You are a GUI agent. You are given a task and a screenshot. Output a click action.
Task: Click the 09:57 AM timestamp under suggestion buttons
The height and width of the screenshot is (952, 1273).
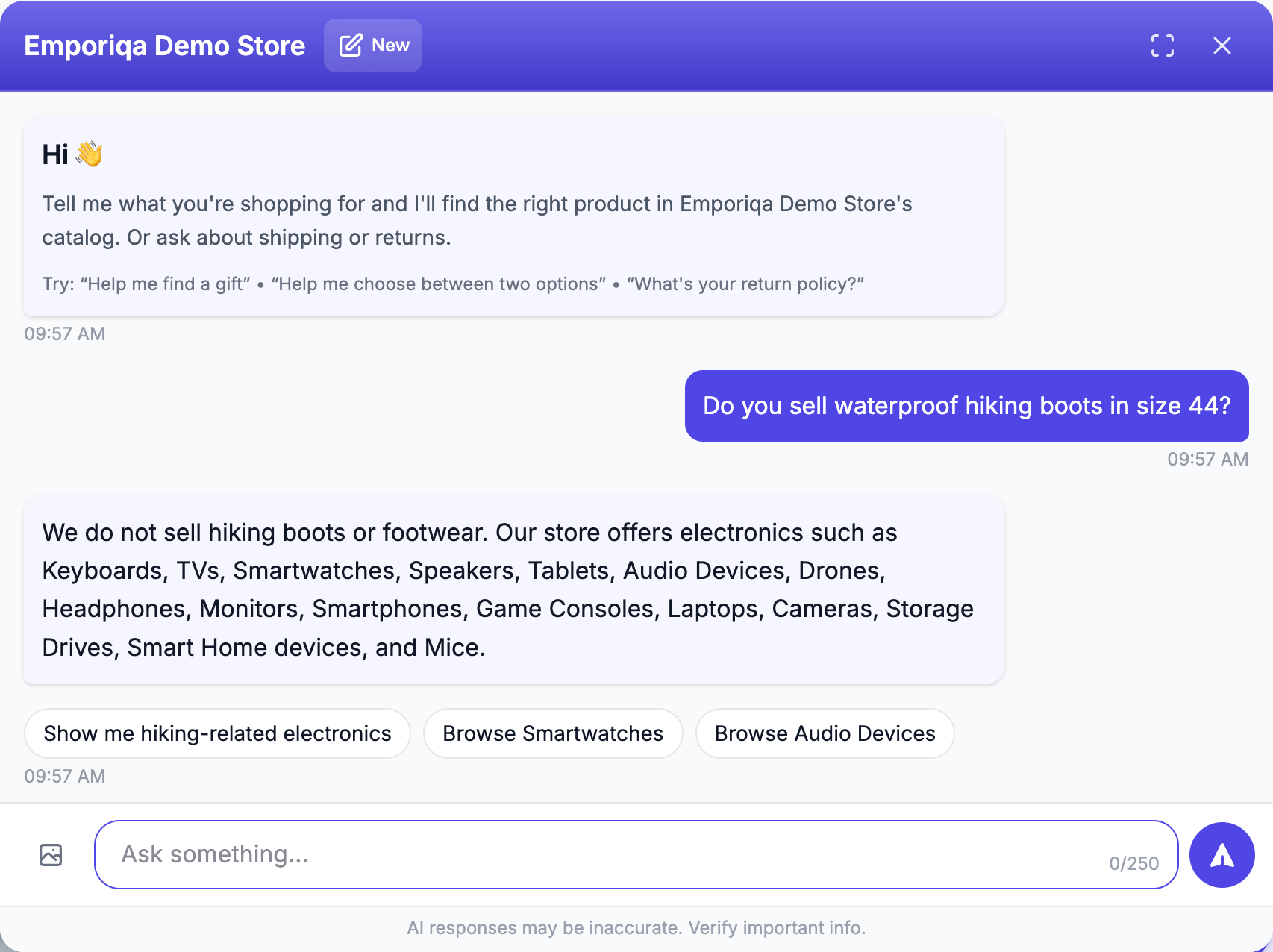coord(65,776)
